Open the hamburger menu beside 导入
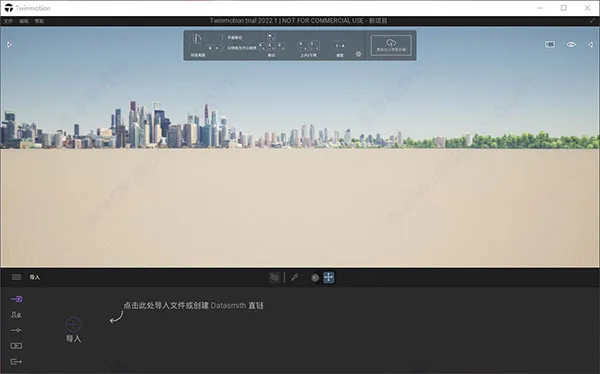This screenshot has width=600, height=374. (x=16, y=277)
